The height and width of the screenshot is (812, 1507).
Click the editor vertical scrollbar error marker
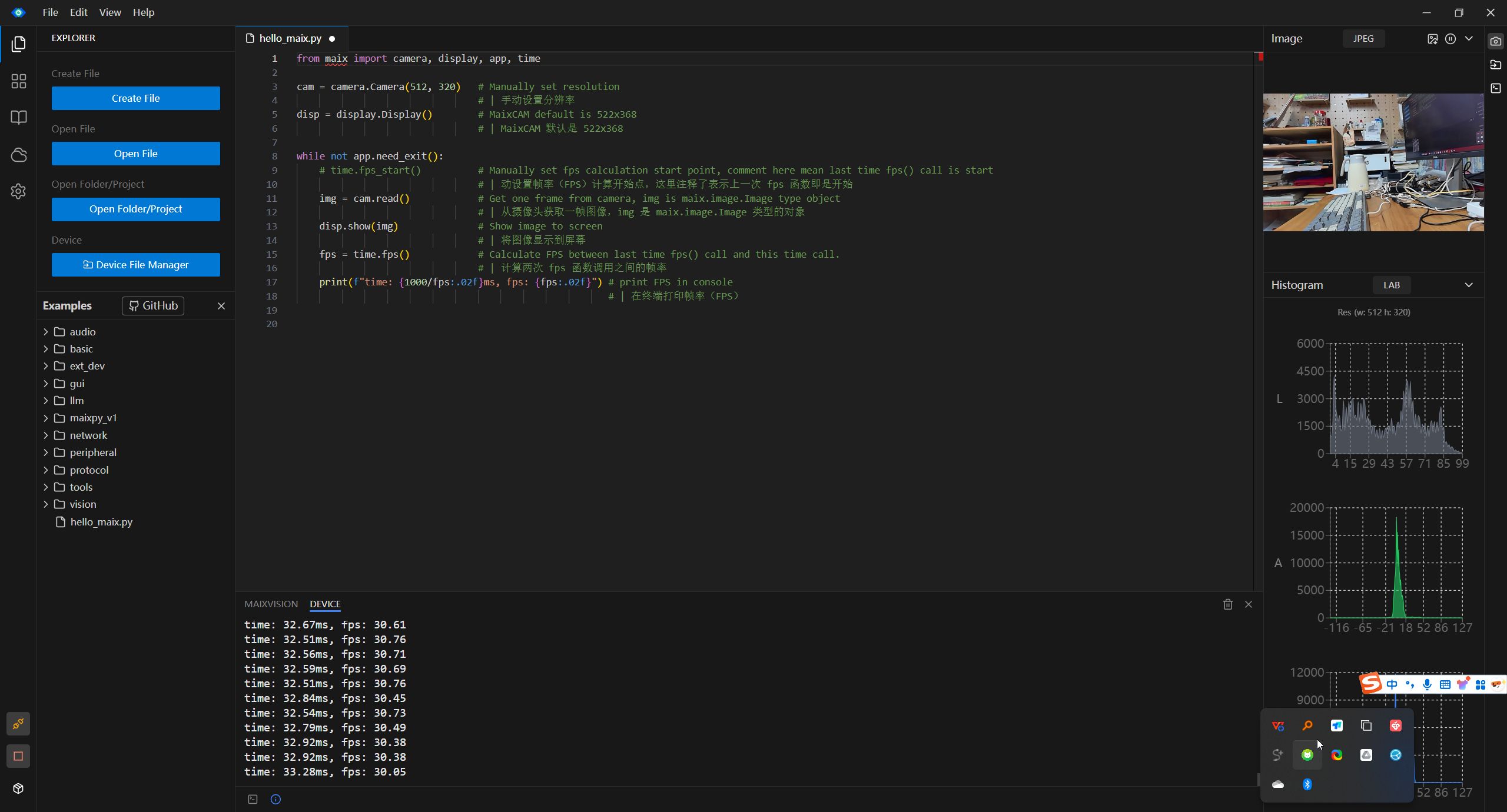(x=1260, y=57)
